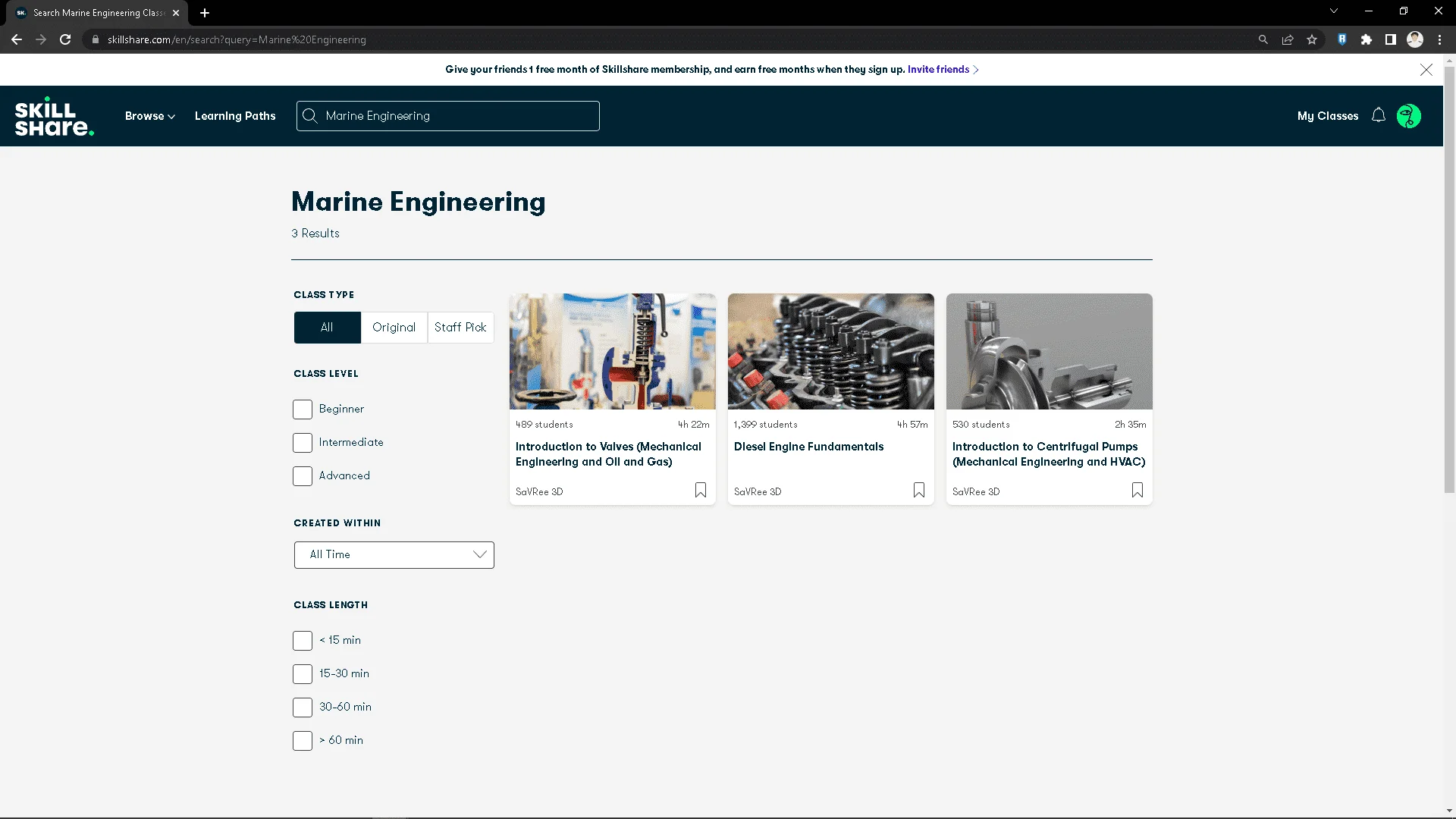Screen dimensions: 1456x819
Task: Check the Intermediate level box
Action: pyautogui.click(x=303, y=443)
